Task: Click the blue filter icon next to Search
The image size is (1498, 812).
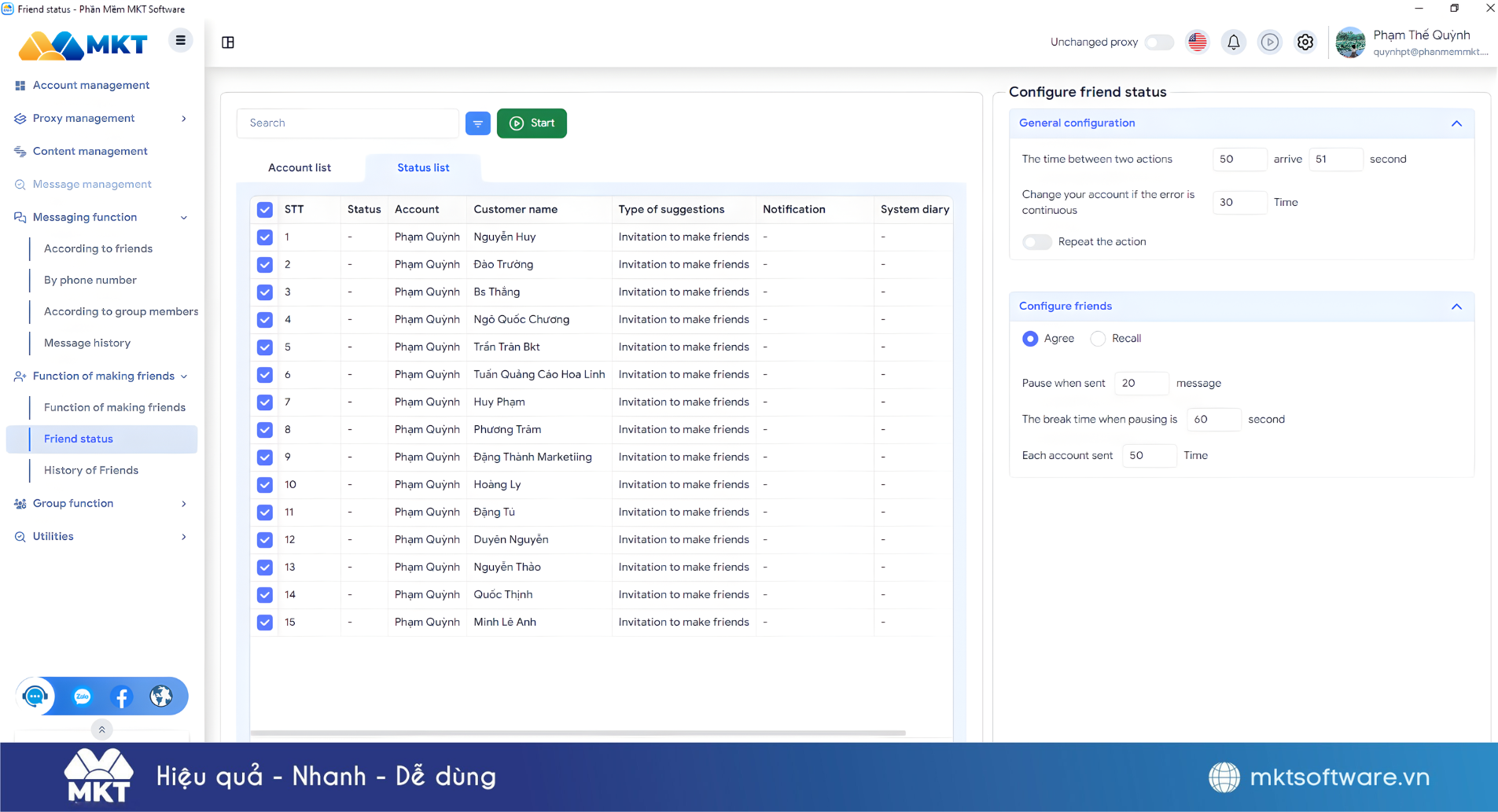Action: click(x=477, y=123)
